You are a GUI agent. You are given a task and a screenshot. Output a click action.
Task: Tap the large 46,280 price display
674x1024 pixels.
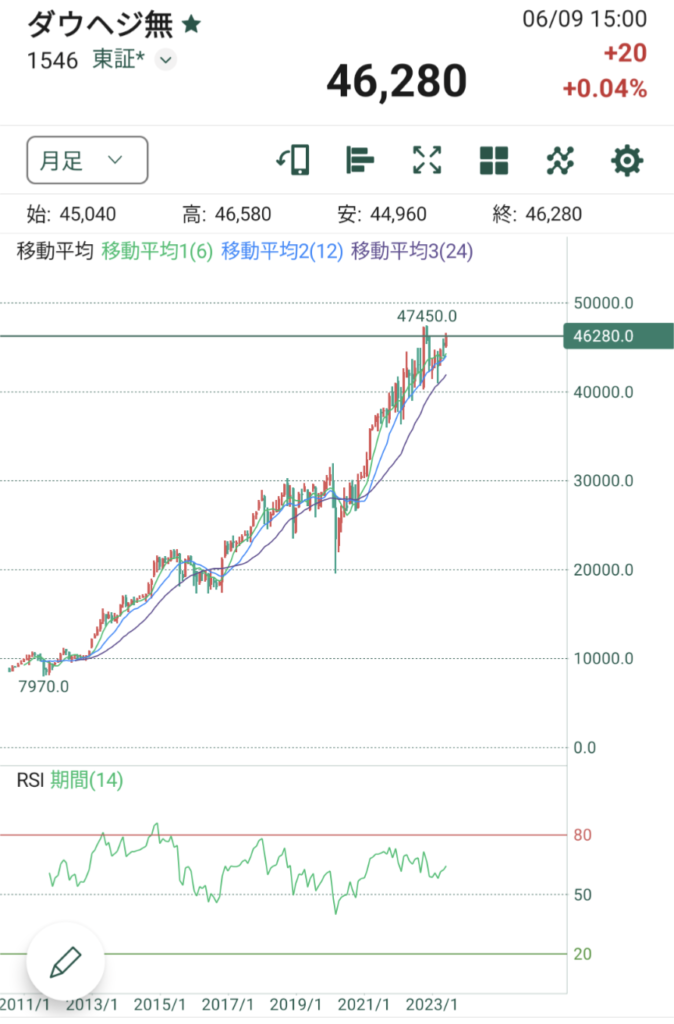397,82
